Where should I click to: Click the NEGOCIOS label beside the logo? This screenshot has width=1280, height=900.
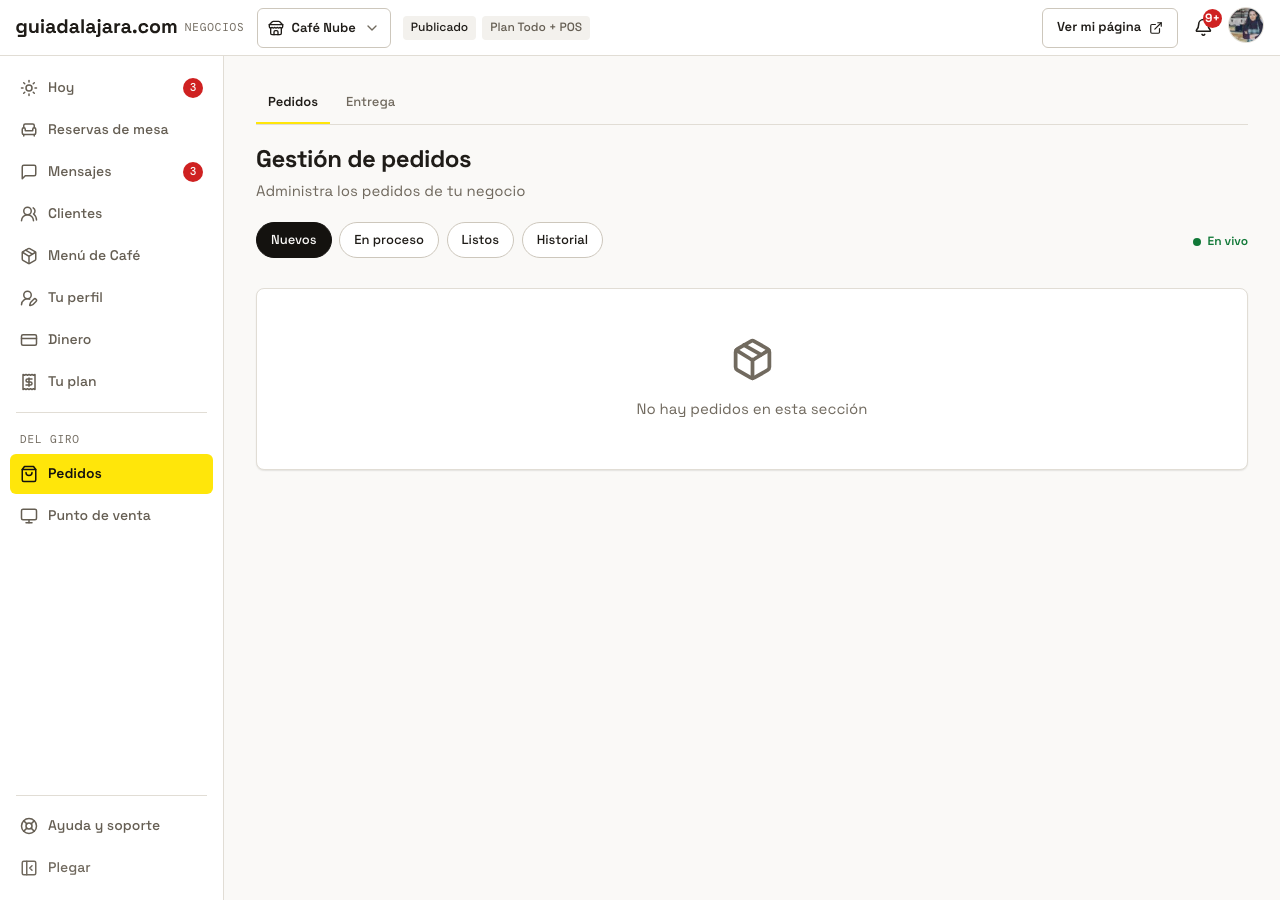tap(214, 28)
